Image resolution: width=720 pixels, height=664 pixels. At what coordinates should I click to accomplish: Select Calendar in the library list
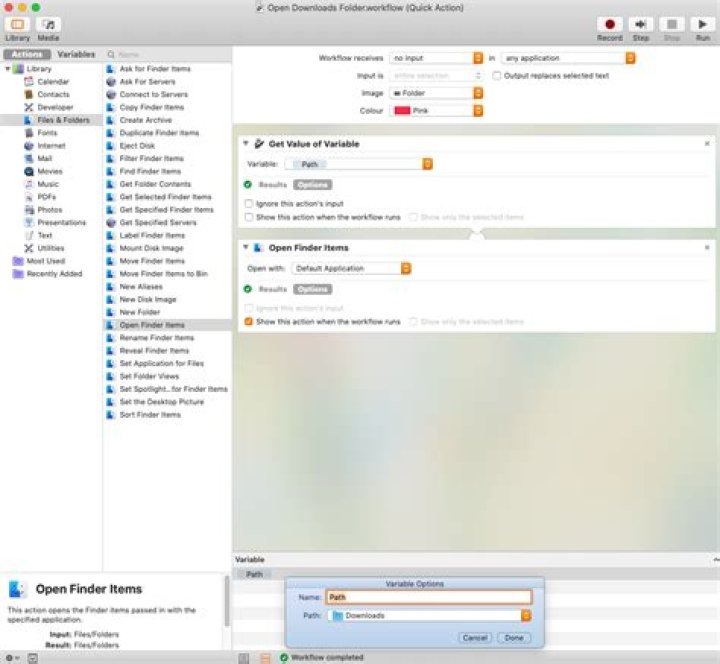point(53,81)
